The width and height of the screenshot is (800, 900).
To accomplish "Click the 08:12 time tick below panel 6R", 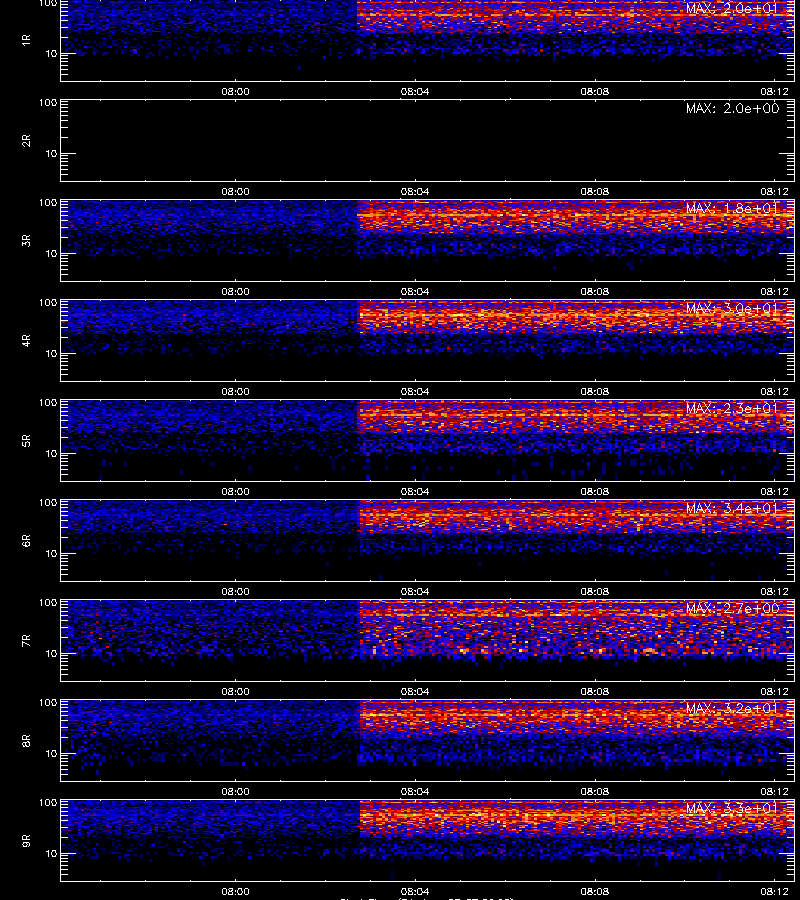I will [774, 592].
